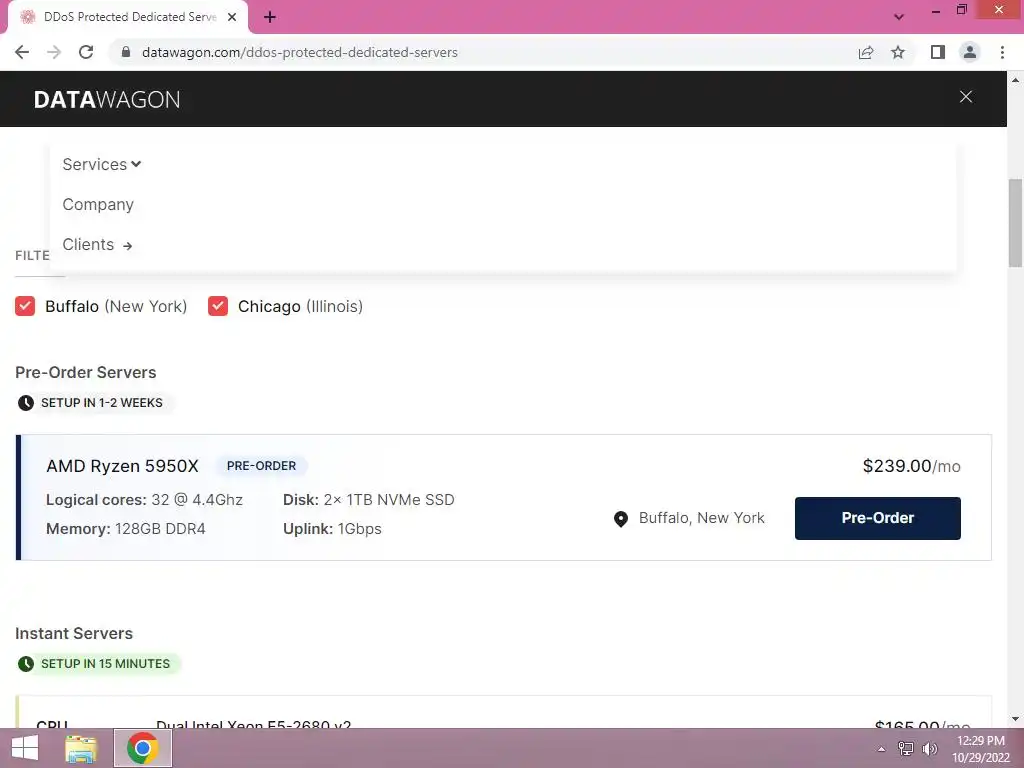The height and width of the screenshot is (768, 1024).
Task: Open the Clients link with arrow
Action: tap(97, 245)
